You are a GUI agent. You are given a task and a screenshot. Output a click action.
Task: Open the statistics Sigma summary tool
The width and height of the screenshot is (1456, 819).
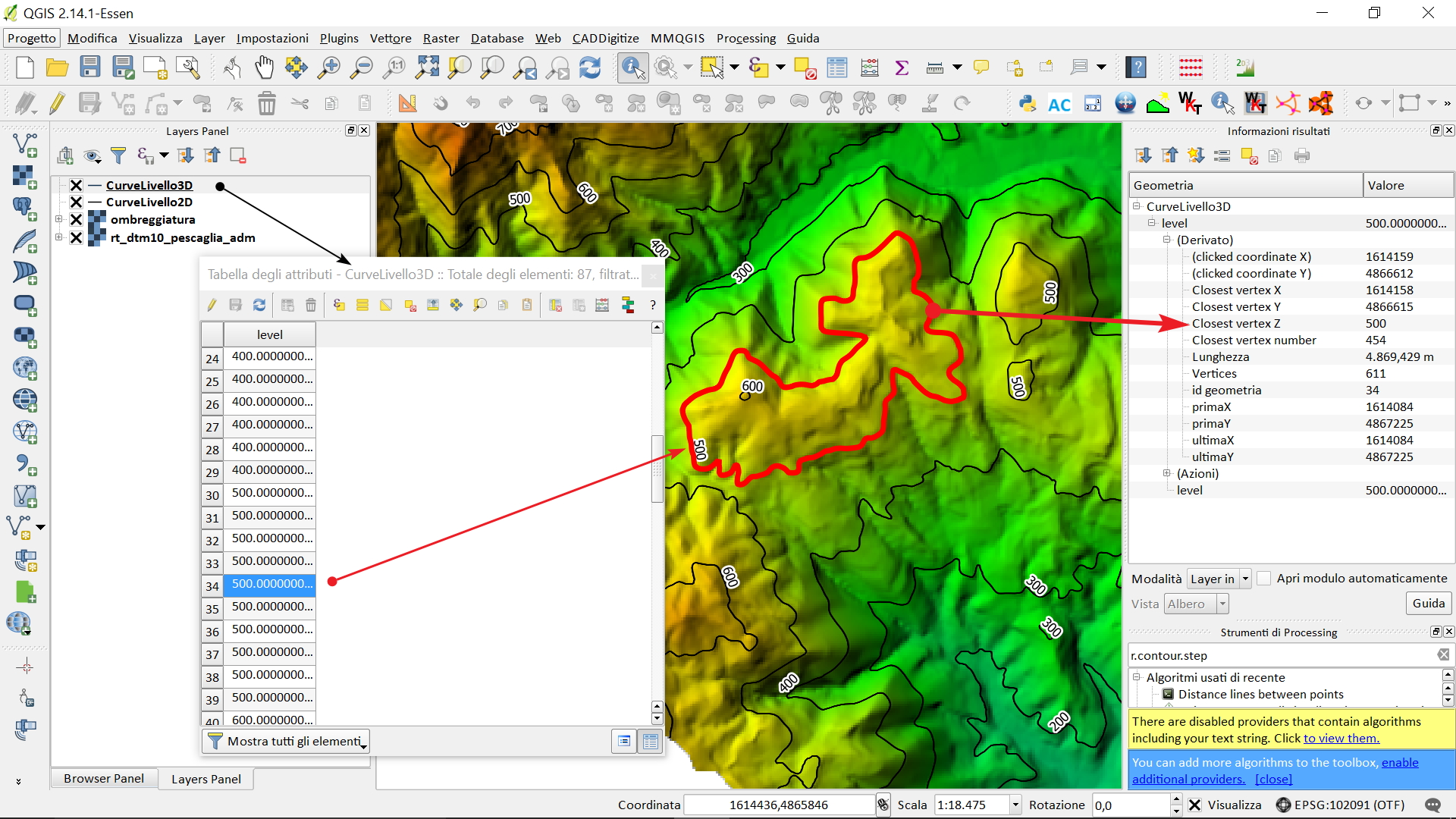click(902, 68)
